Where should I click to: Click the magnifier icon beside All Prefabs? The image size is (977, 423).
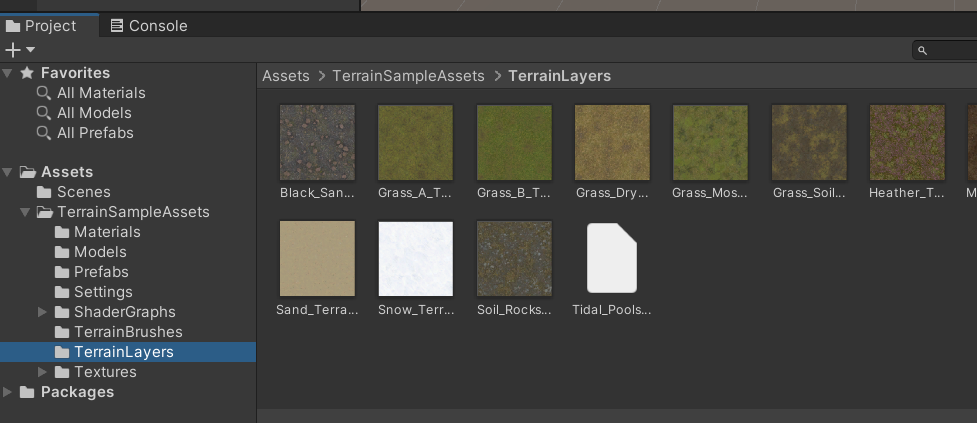point(44,133)
